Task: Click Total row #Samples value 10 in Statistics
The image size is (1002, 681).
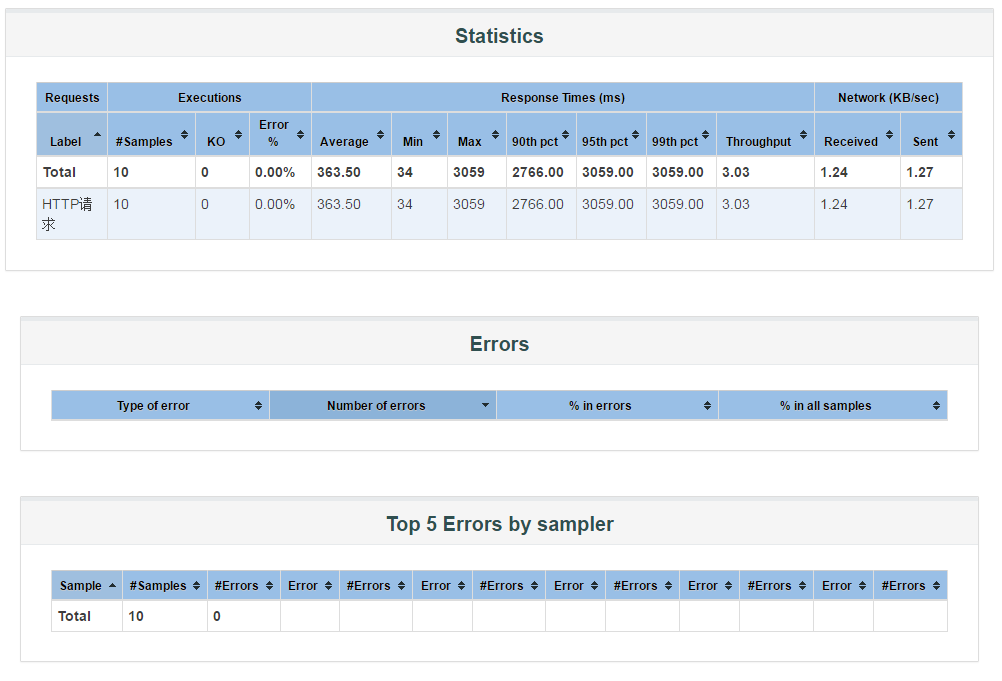Action: point(121,172)
